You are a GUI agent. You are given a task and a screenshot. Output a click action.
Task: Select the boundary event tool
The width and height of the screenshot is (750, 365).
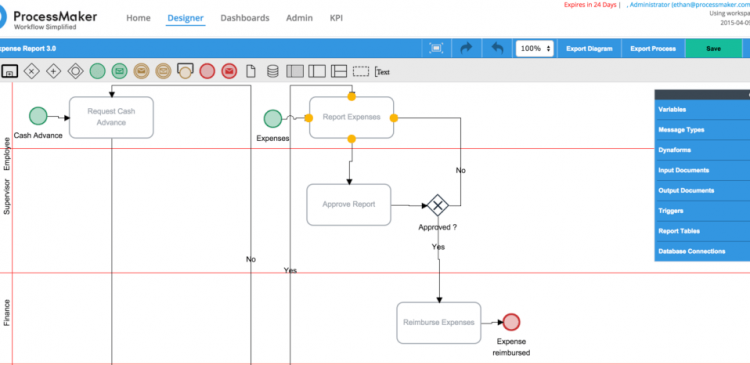185,71
